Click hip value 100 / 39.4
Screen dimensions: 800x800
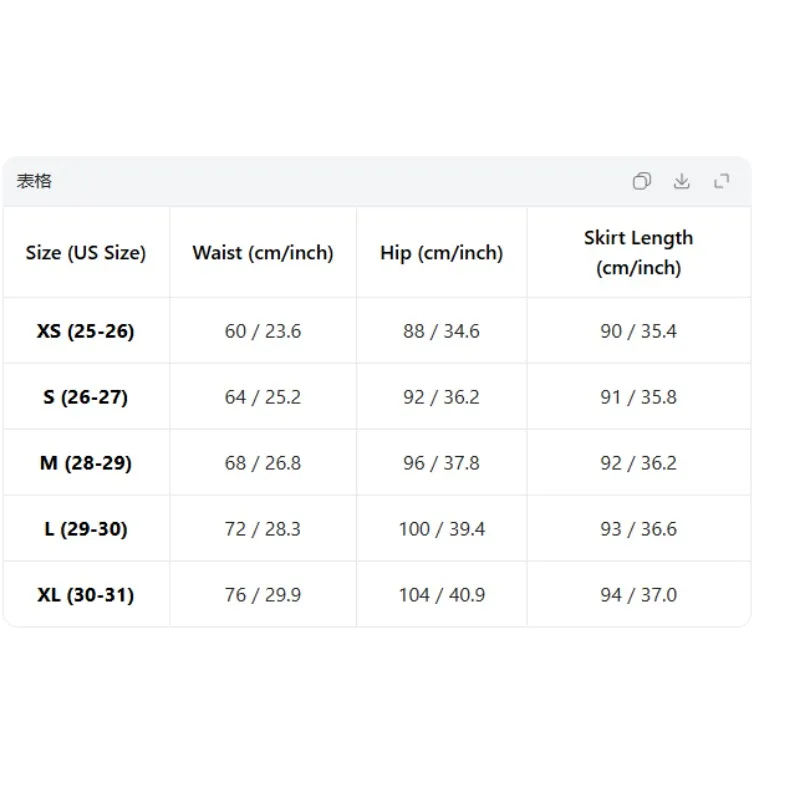pyautogui.click(x=442, y=529)
